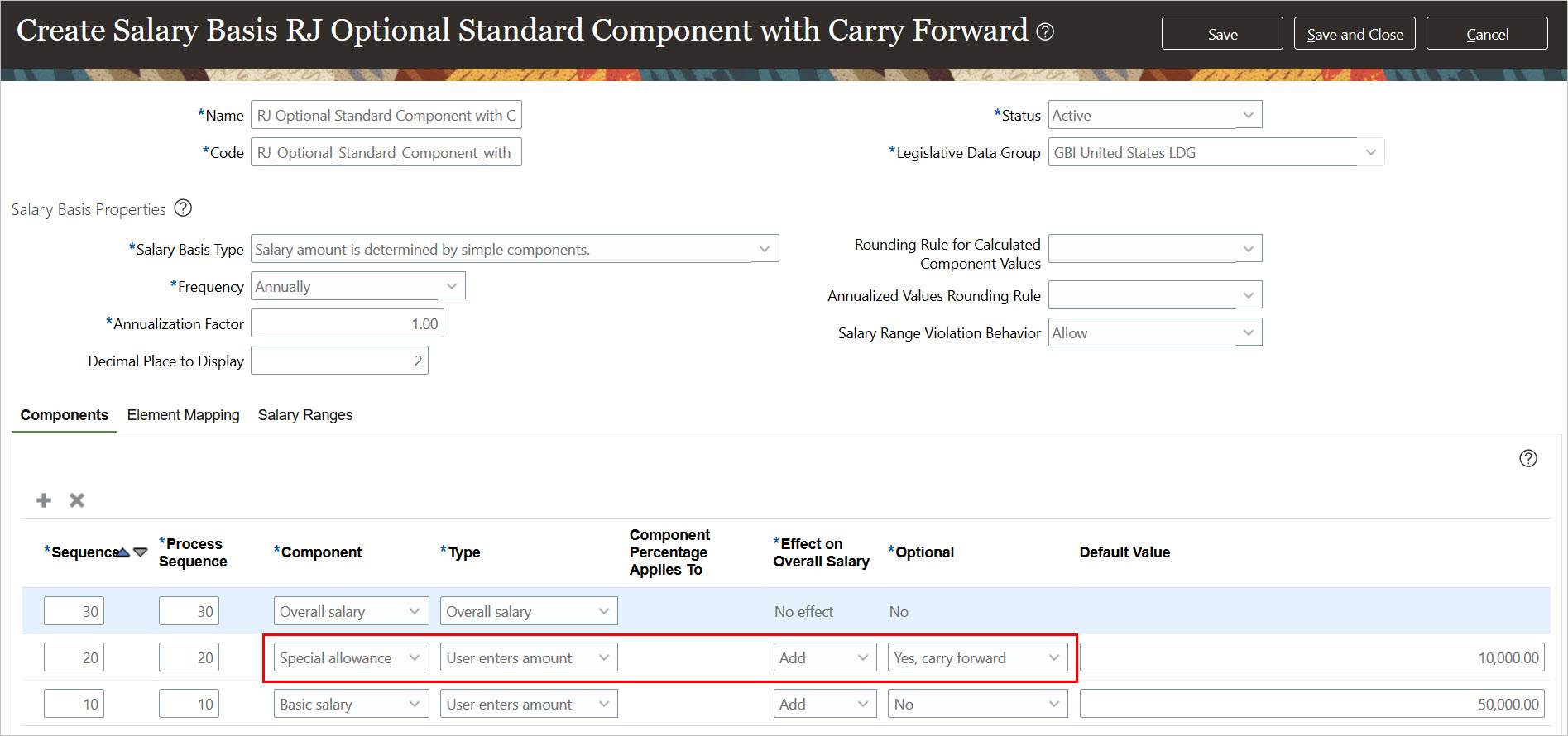The image size is (1568, 736).
Task: Click the Process Sequence column header
Action: tap(193, 552)
